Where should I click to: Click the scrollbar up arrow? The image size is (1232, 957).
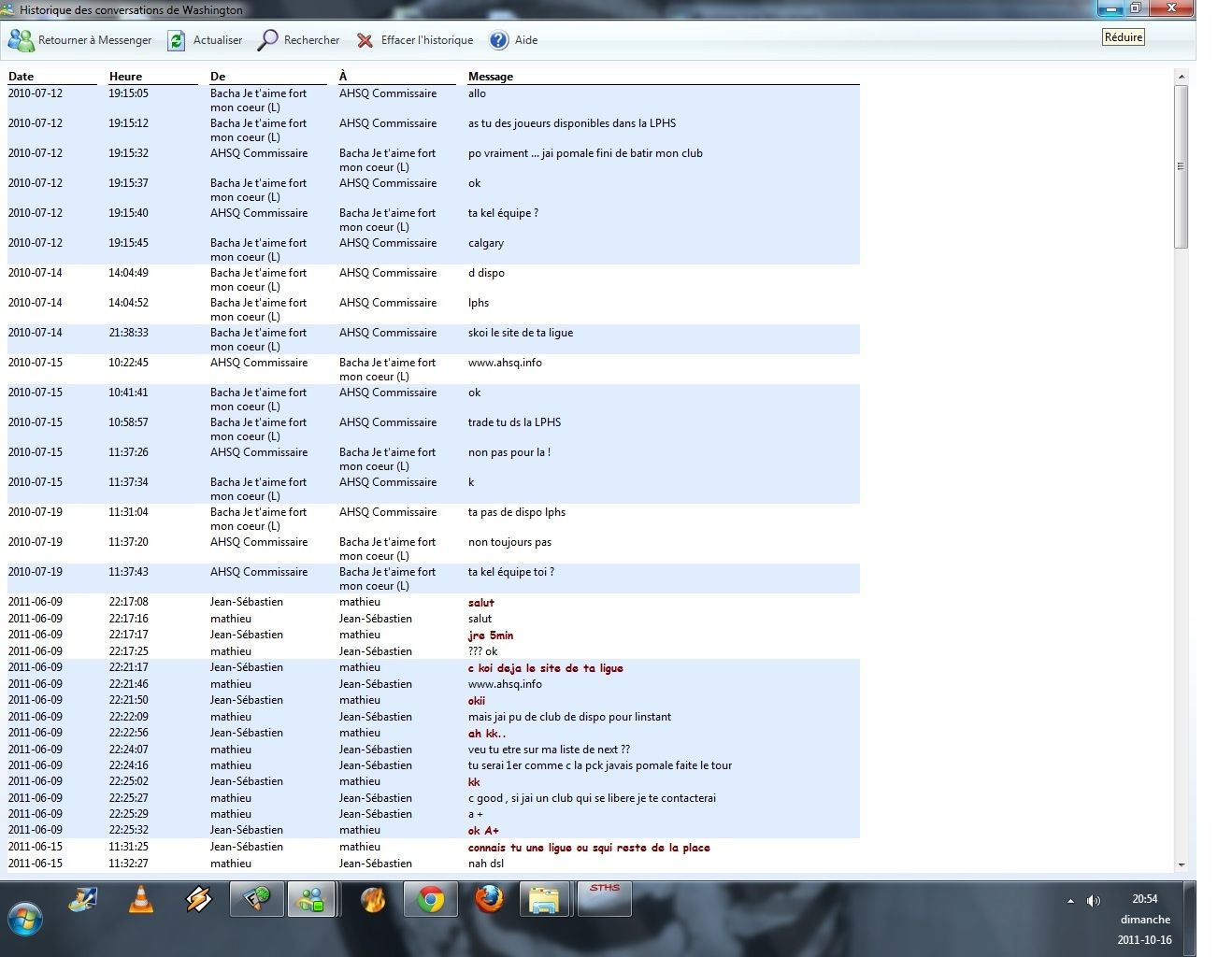coord(1182,77)
